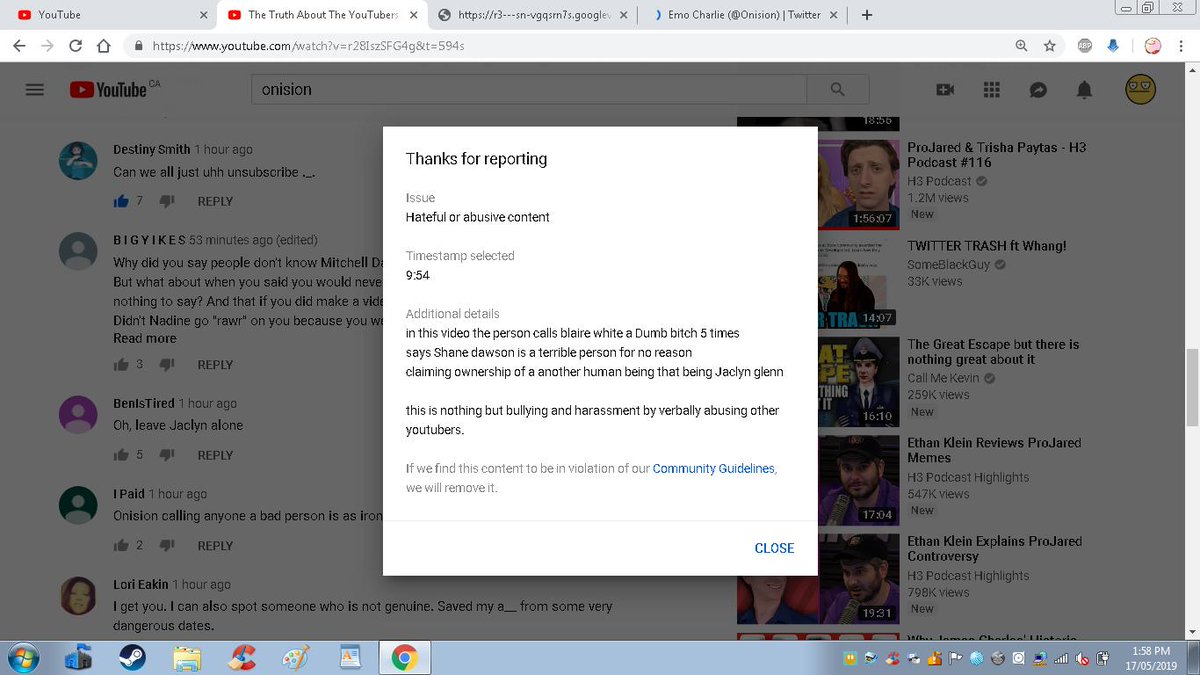Click the search box containing onision
This screenshot has height=675, width=1200.
[x=530, y=89]
